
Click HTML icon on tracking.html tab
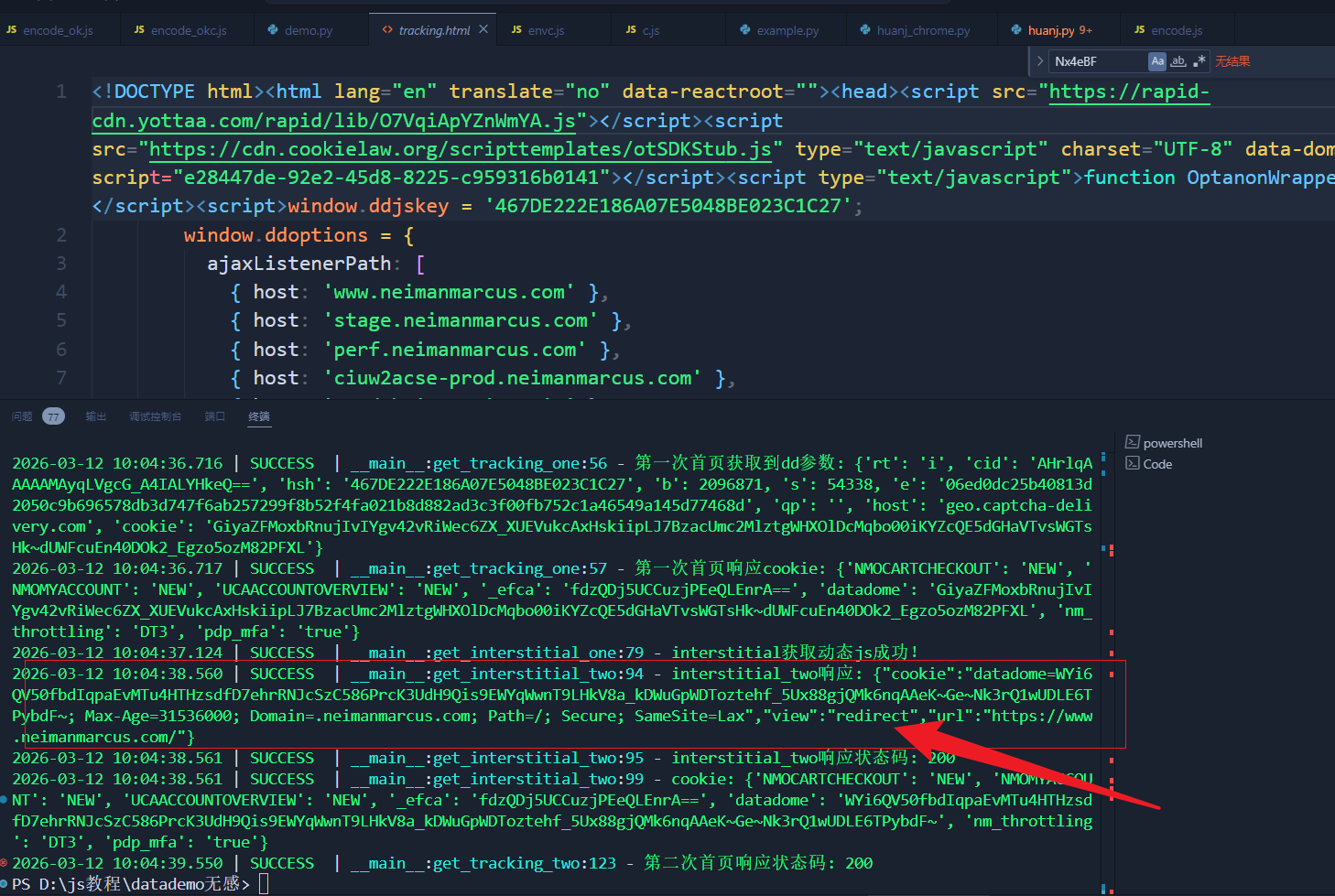[387, 30]
